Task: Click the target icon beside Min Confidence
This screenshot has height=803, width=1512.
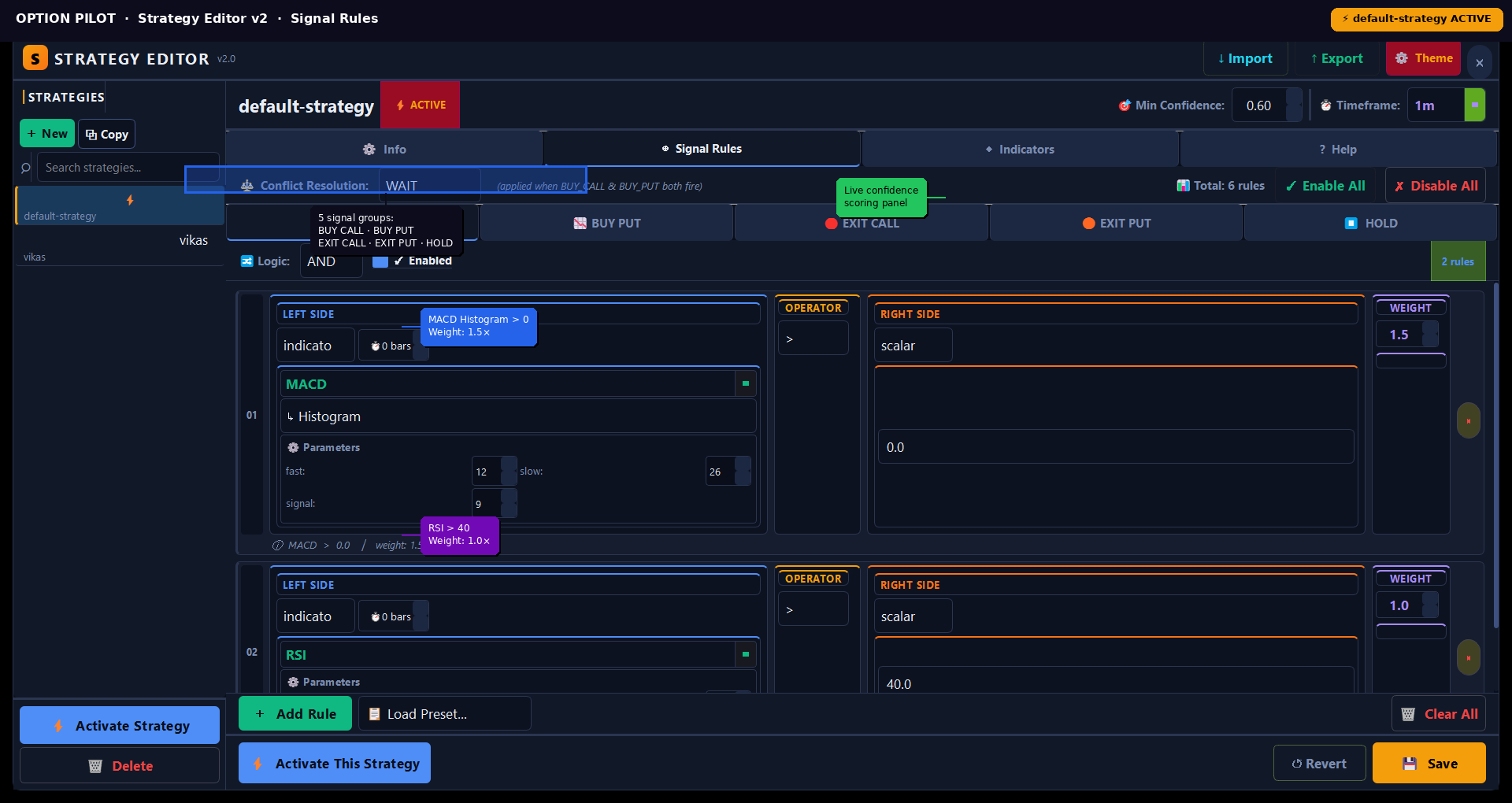Action: (x=1125, y=105)
